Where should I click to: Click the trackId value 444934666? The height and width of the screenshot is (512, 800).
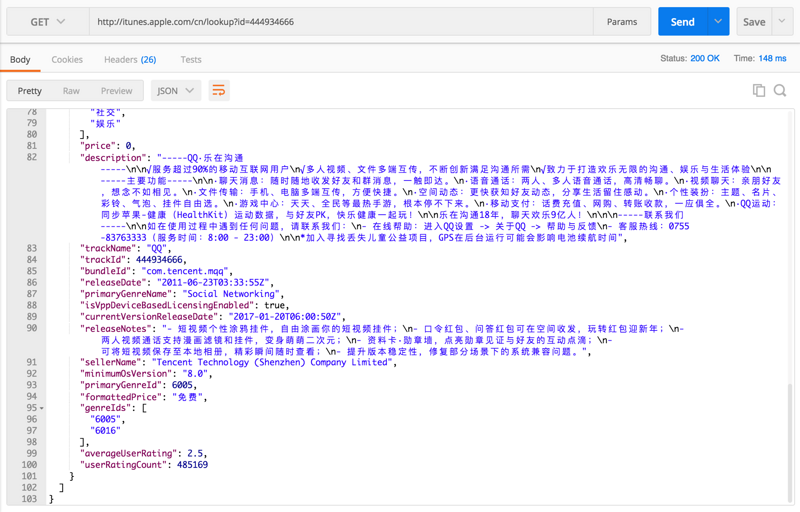159,260
